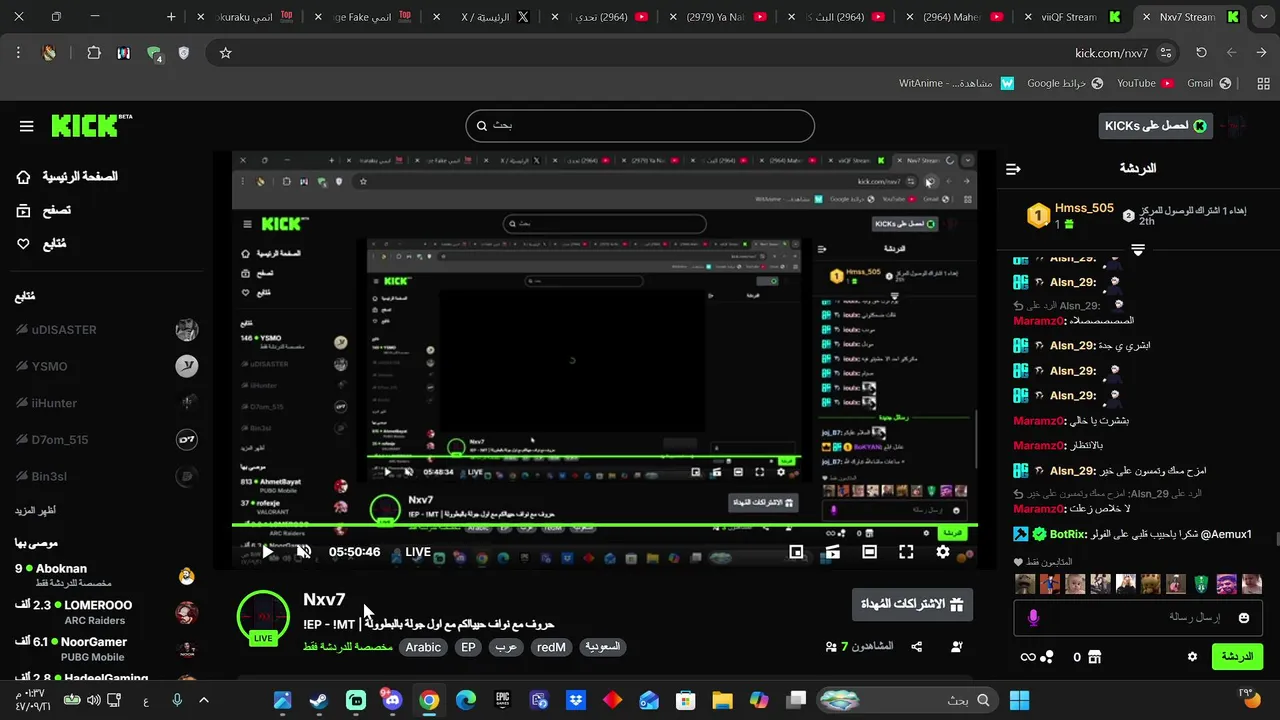This screenshot has width=1280, height=720.
Task: Click the لحصل على KICKs button
Action: [1155, 125]
